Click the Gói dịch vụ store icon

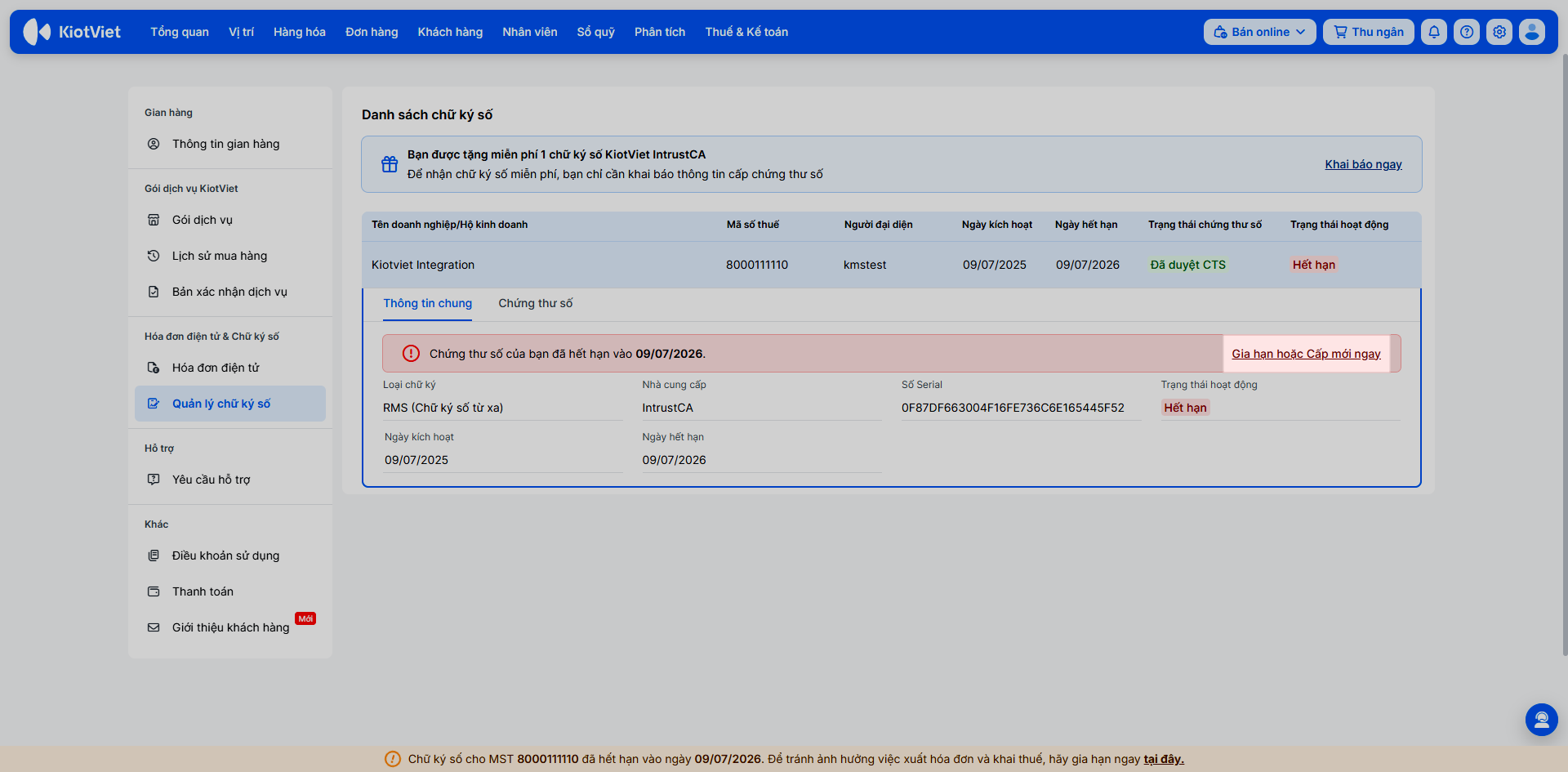154,220
